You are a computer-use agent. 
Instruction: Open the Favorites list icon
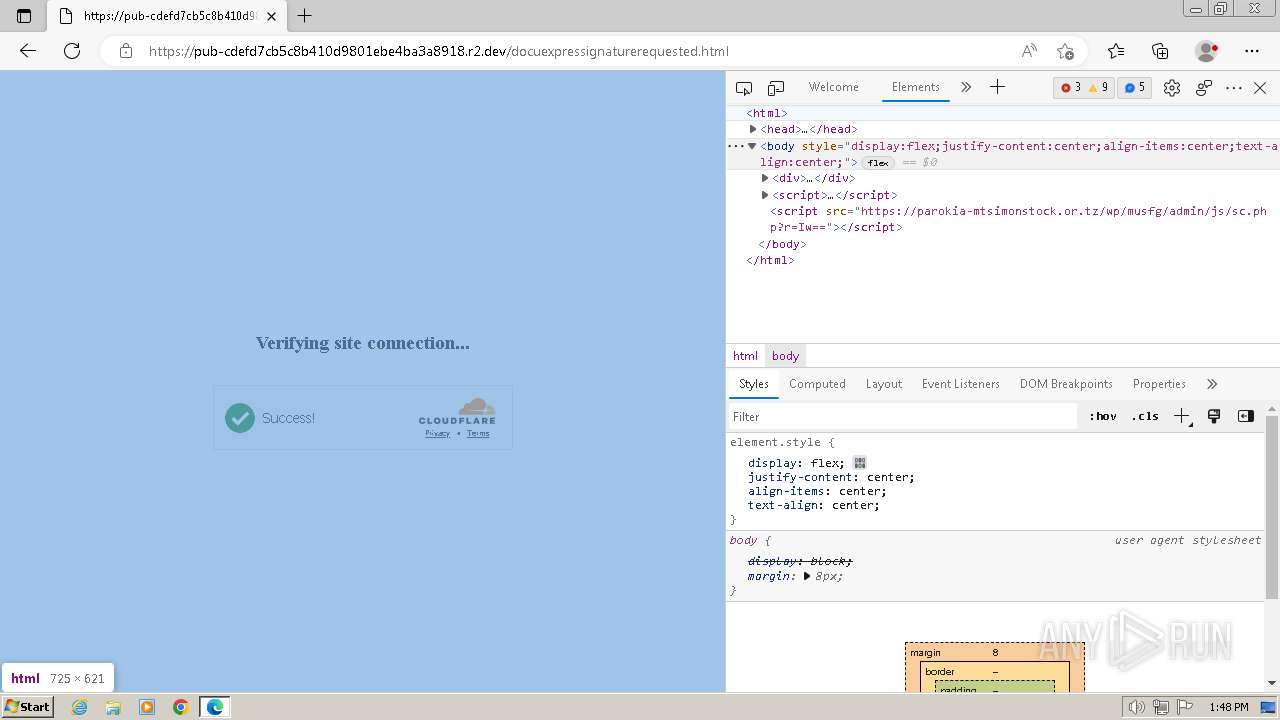click(x=1116, y=51)
